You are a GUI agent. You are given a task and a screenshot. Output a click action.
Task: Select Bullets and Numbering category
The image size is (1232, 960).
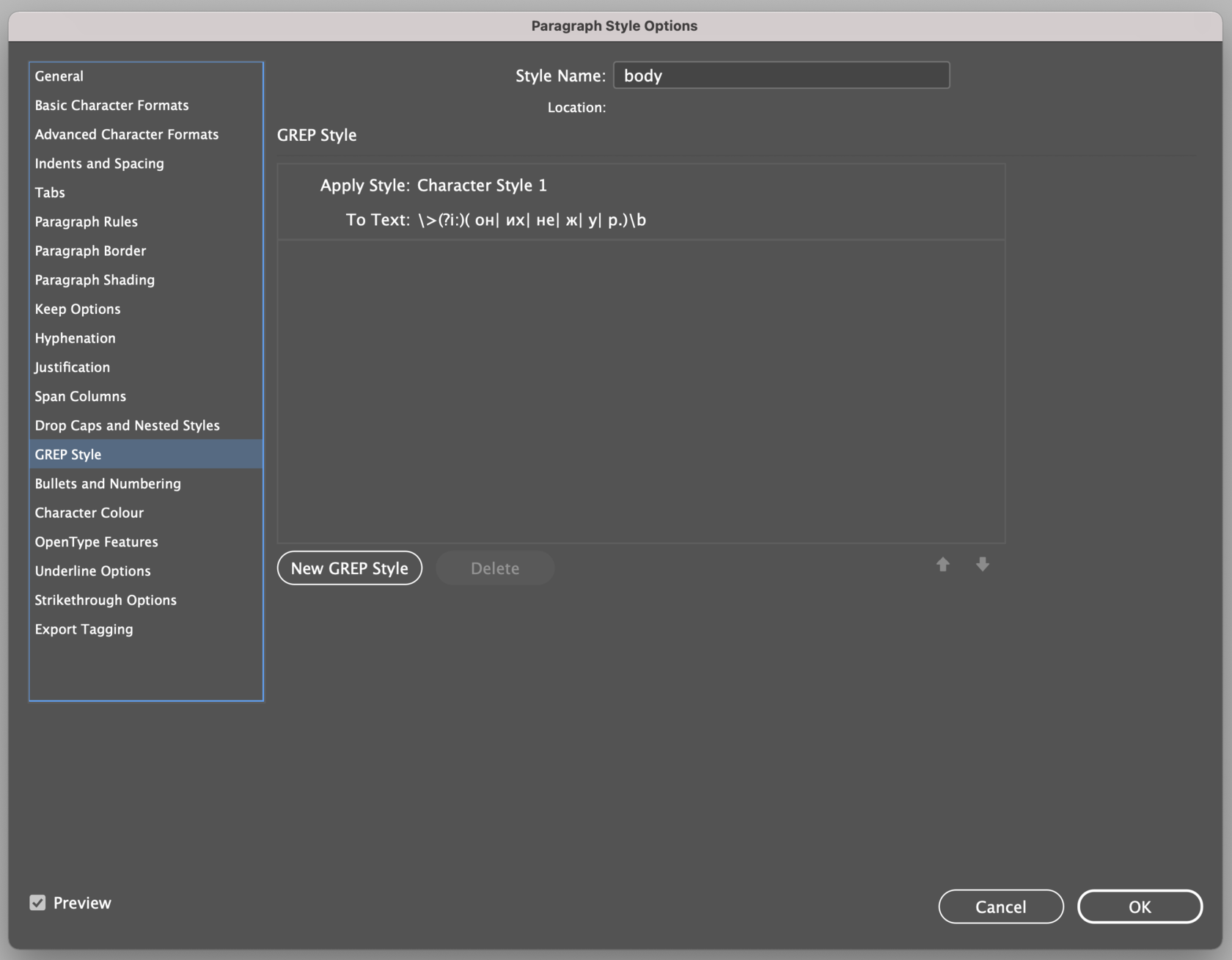108,484
